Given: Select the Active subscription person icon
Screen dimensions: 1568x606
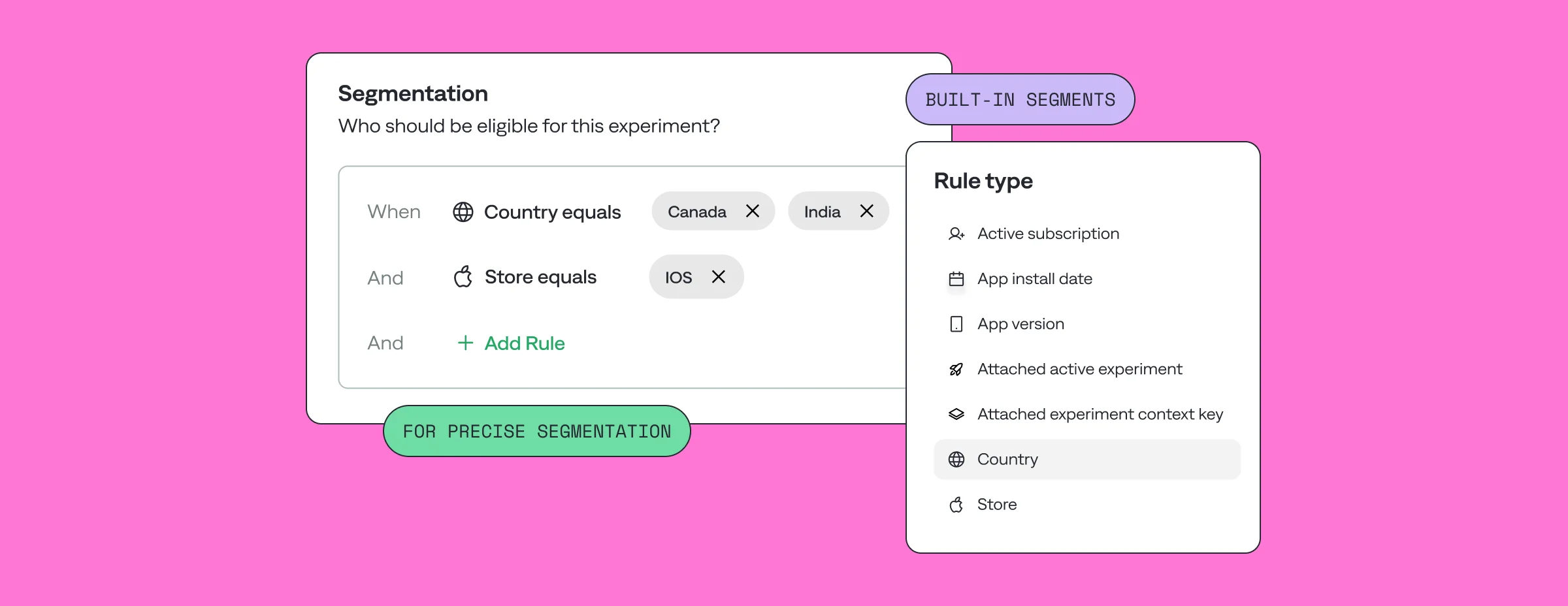Looking at the screenshot, I should 956,233.
